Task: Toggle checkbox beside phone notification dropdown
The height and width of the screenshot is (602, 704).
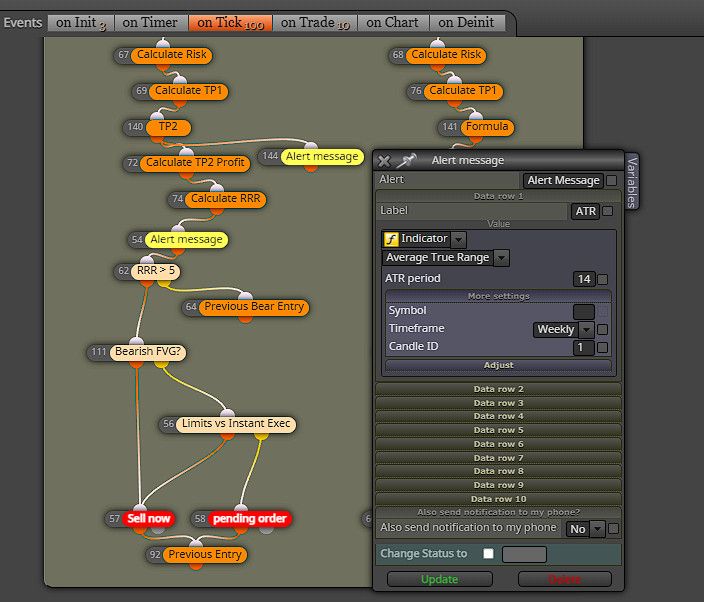Action: click(613, 529)
